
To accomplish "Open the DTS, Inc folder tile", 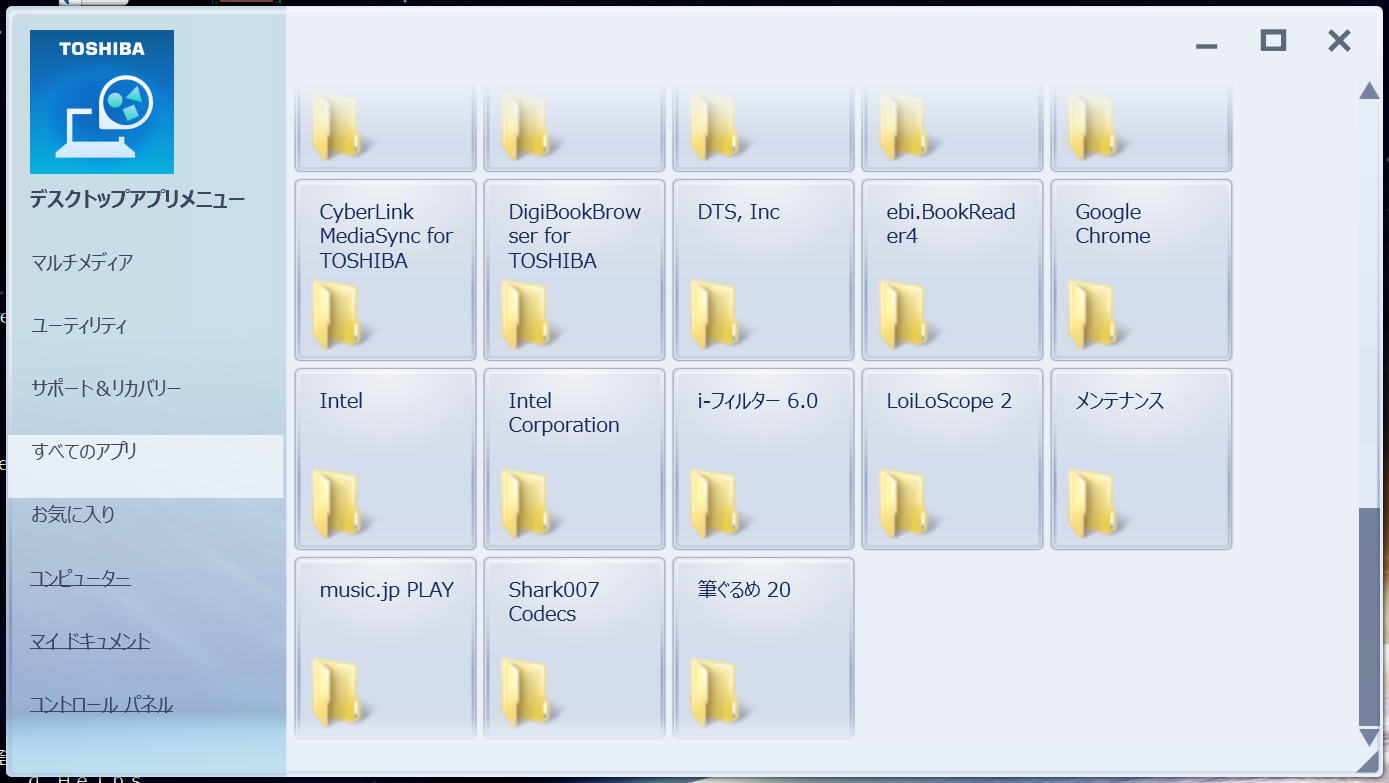I will pyautogui.click(x=763, y=270).
